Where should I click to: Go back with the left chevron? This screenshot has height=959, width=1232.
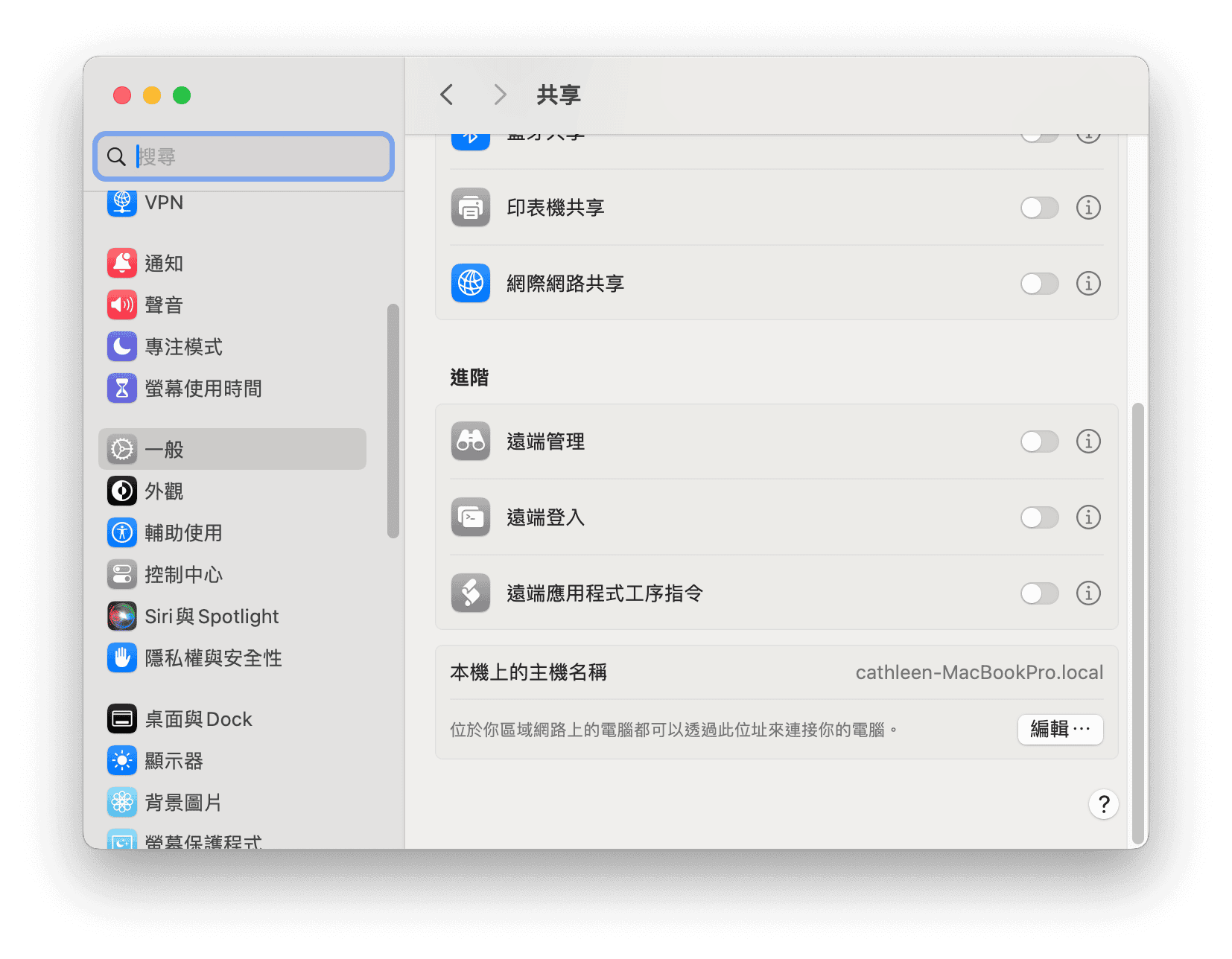447,95
